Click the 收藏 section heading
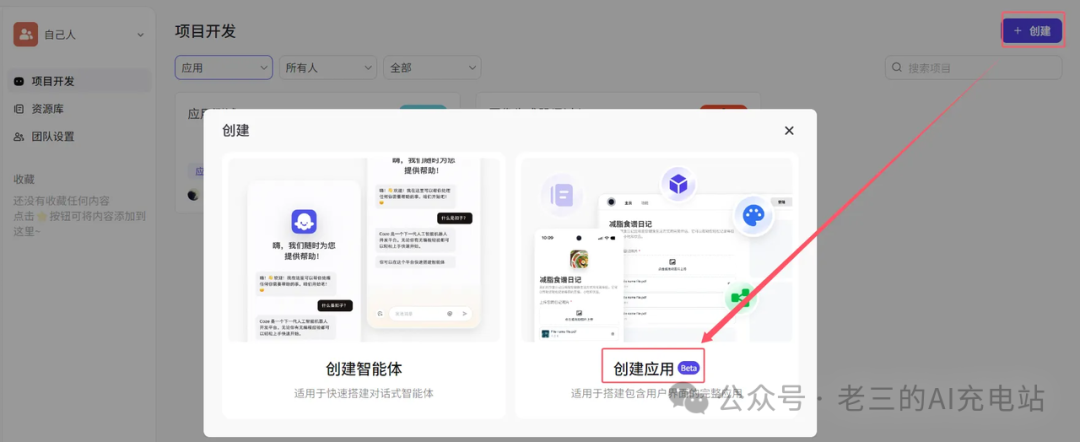The width and height of the screenshot is (1080, 442). [x=24, y=179]
